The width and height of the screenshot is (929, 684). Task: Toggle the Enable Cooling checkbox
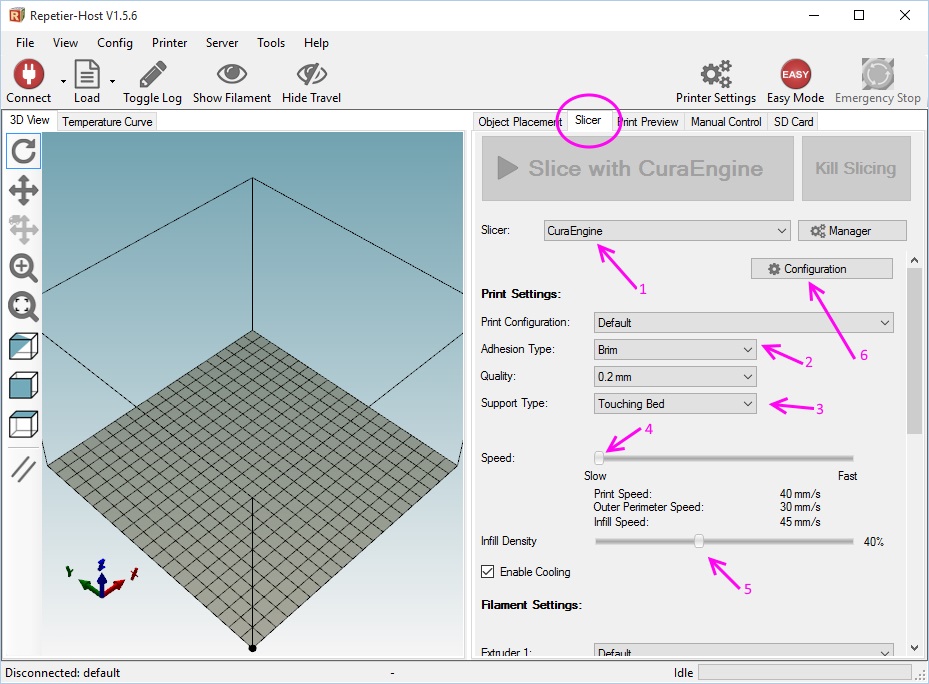pos(488,571)
